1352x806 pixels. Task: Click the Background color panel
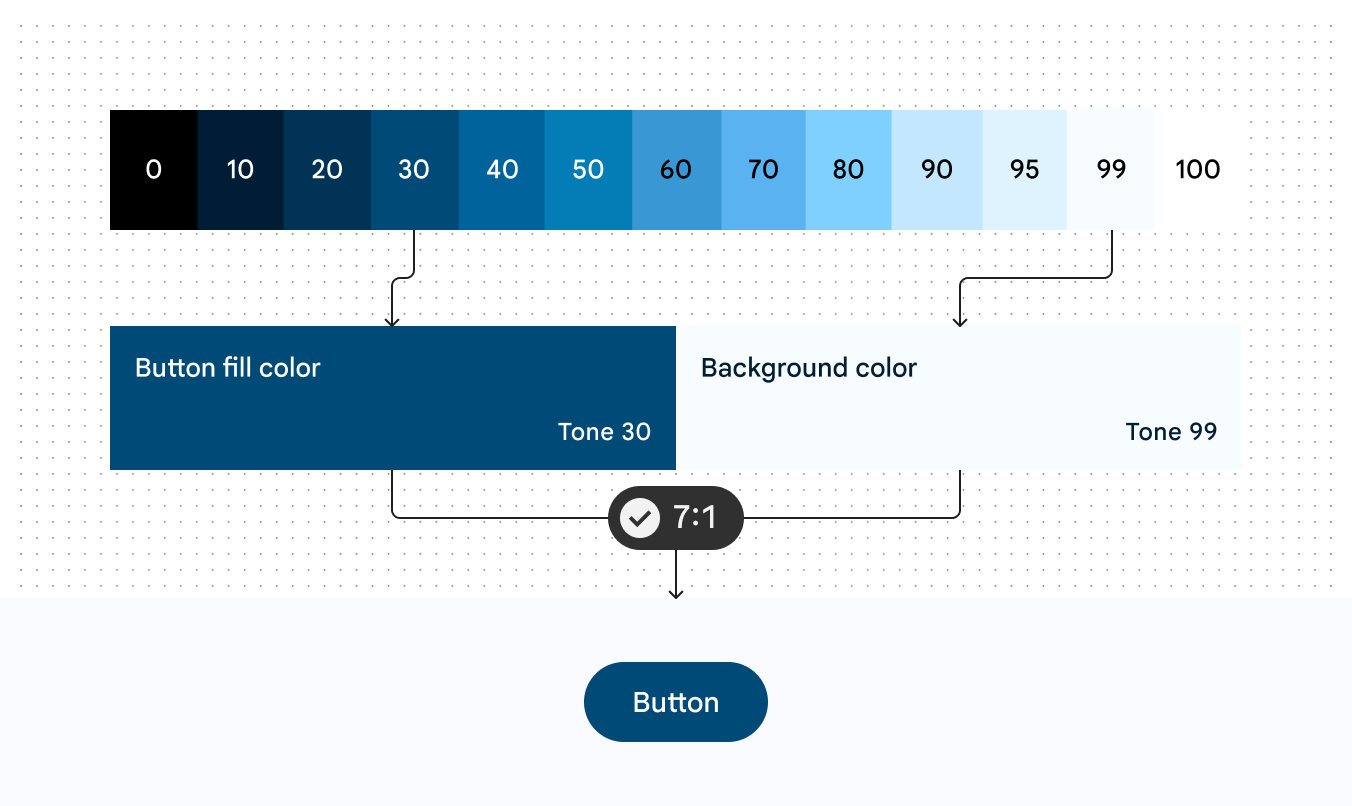coord(959,398)
